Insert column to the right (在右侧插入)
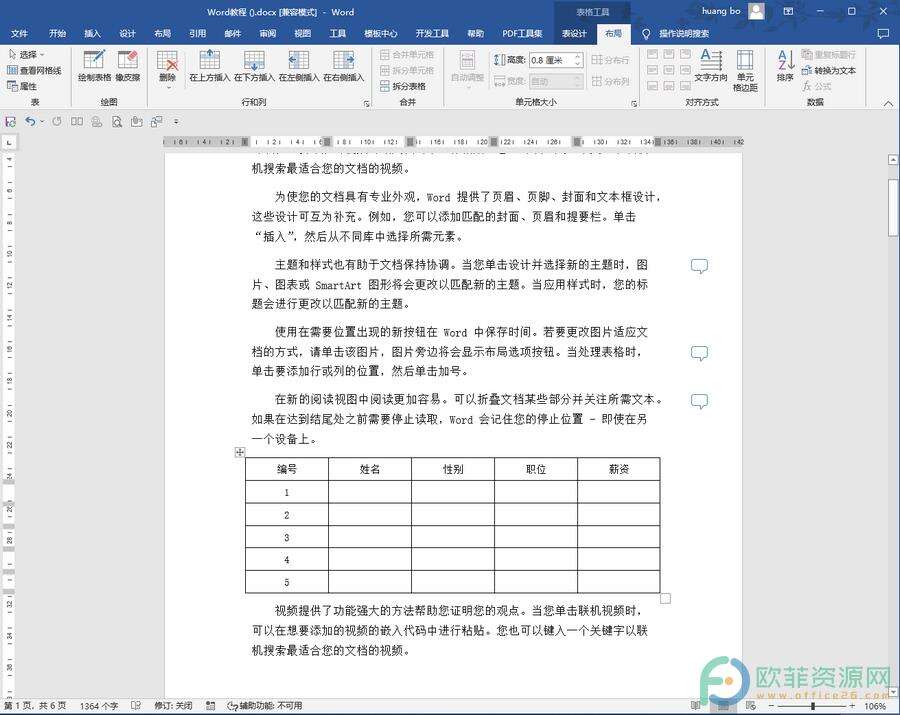Viewport: 900px width, 715px height. tap(343, 66)
